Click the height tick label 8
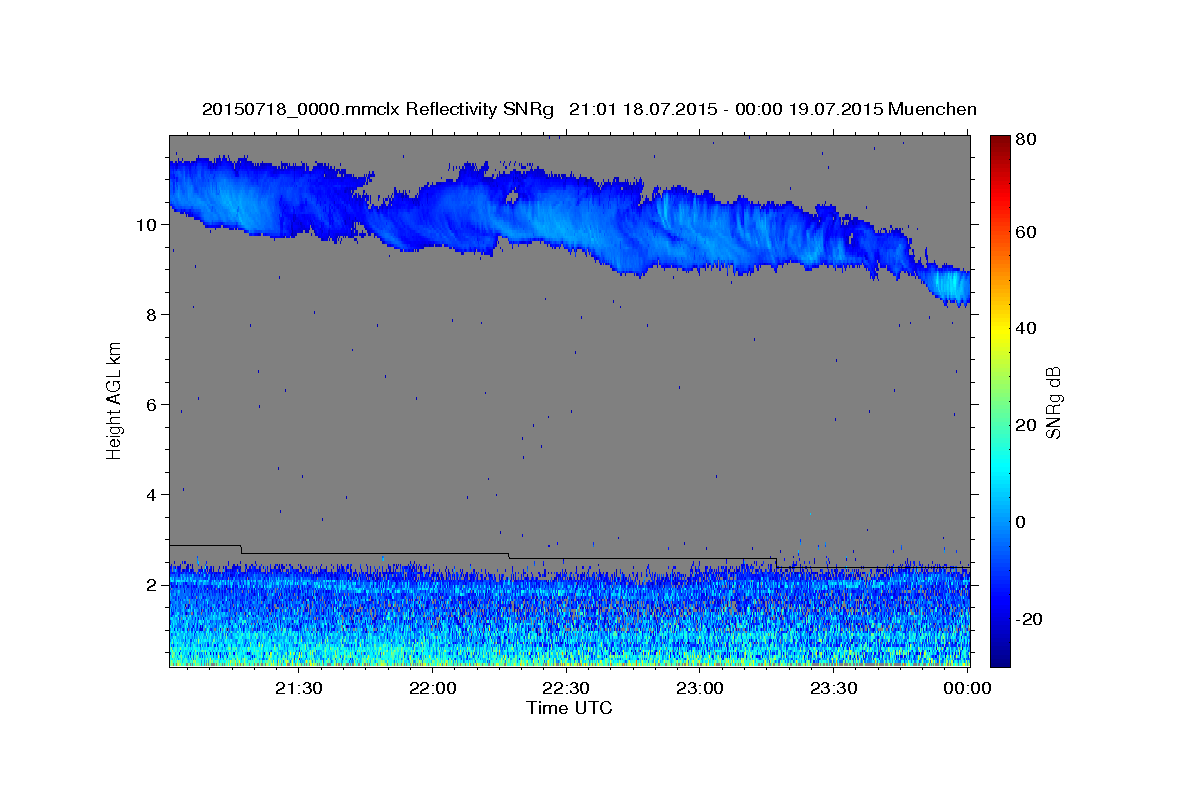 click(153, 315)
